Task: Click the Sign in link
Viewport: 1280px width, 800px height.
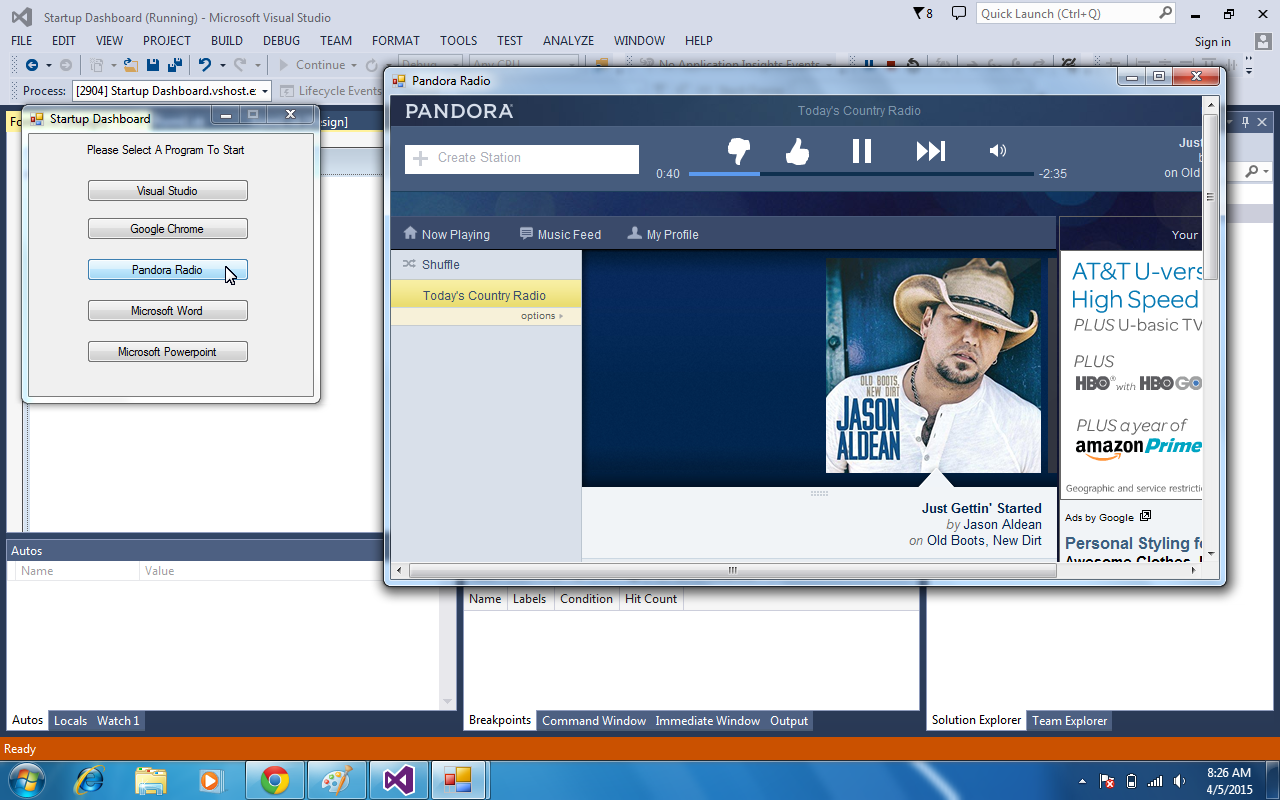Action: click(1213, 42)
